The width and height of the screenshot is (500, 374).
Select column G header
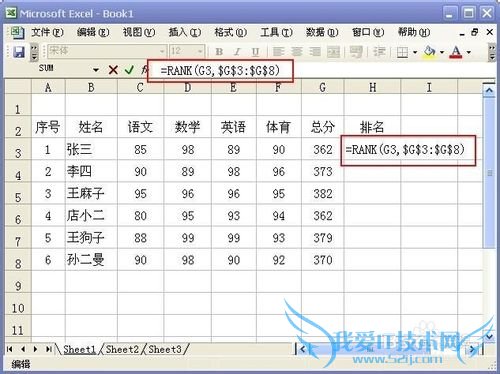coord(322,87)
